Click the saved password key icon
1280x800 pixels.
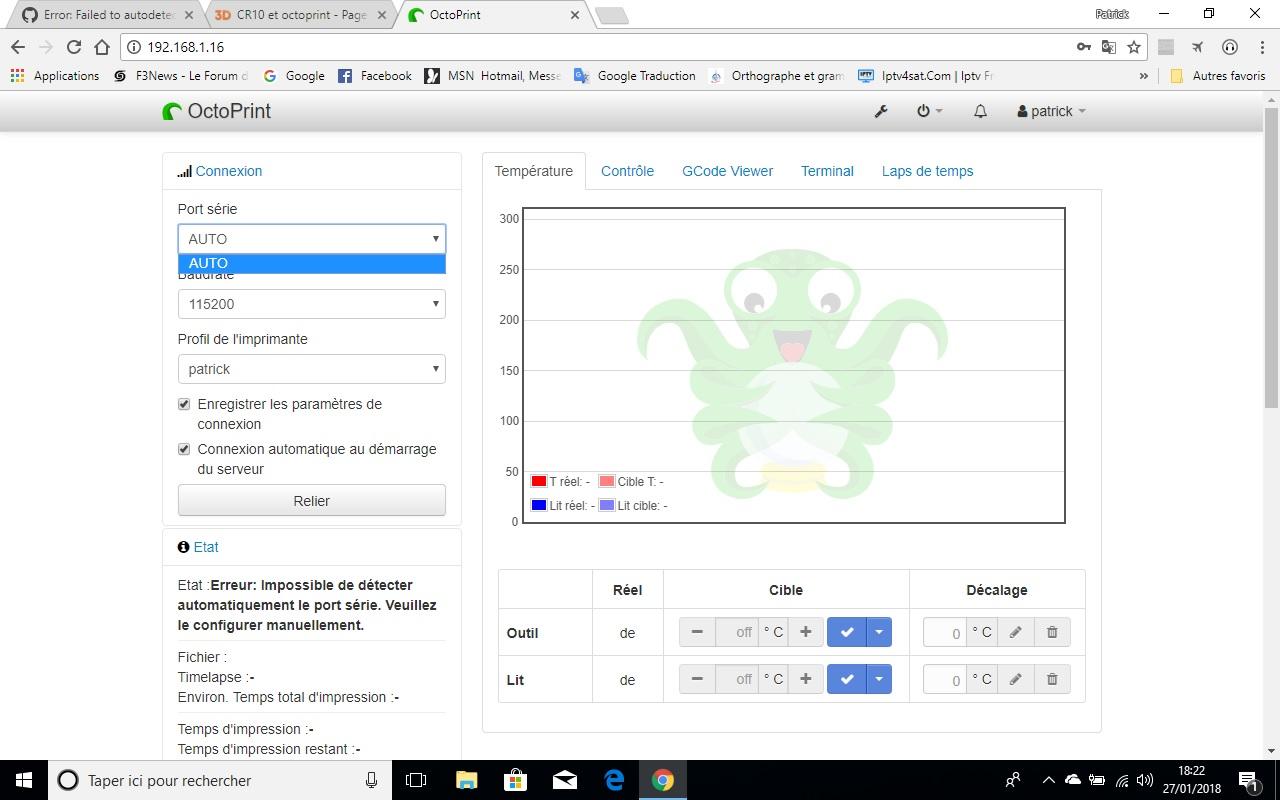[x=1083, y=47]
